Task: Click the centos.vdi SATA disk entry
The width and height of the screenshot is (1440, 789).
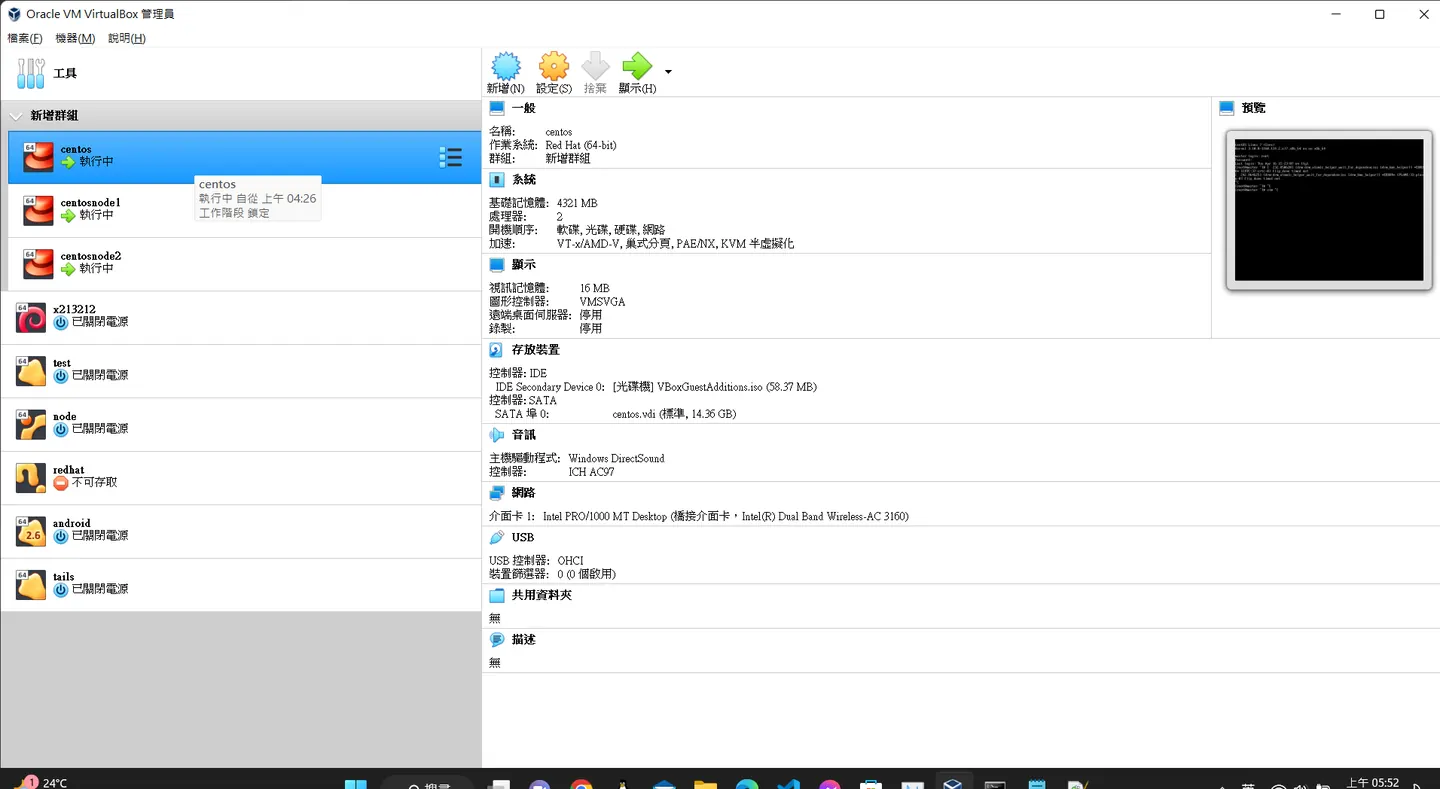Action: coord(675,413)
